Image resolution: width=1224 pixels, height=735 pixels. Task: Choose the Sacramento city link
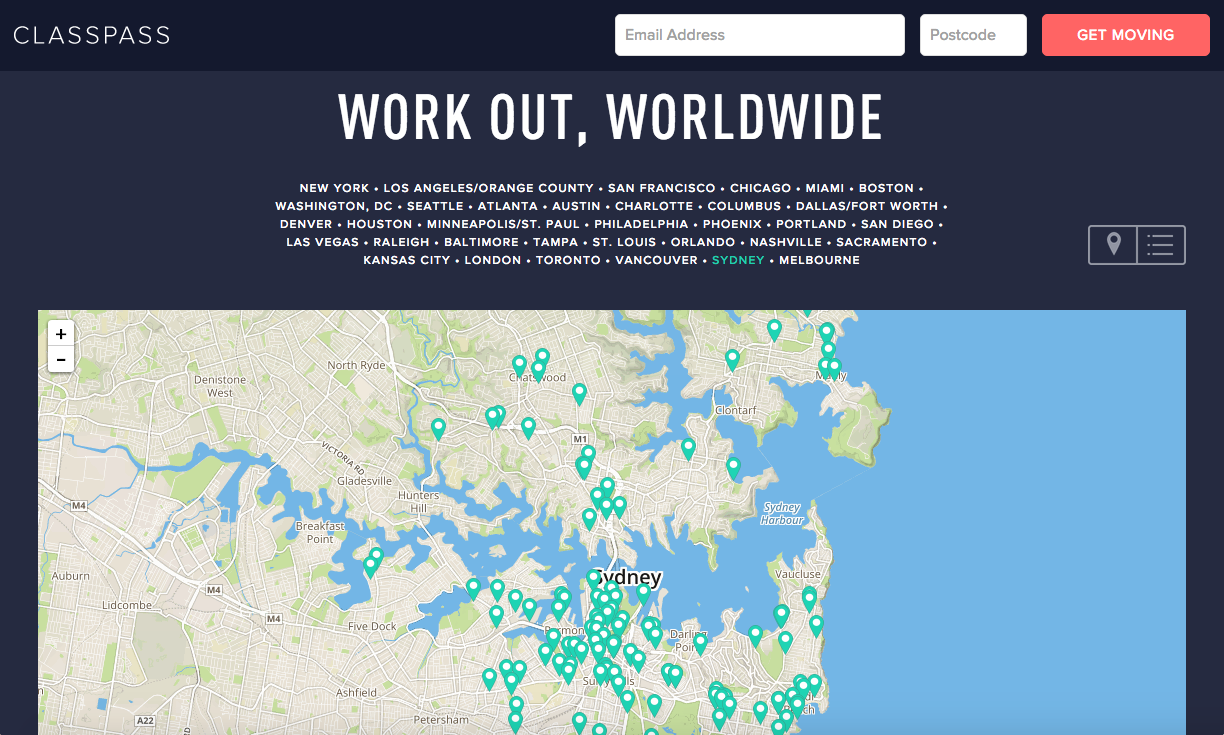[x=881, y=242]
